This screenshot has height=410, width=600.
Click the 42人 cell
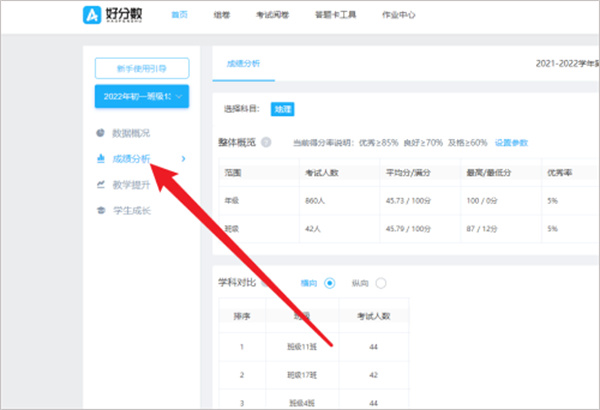[x=313, y=229]
